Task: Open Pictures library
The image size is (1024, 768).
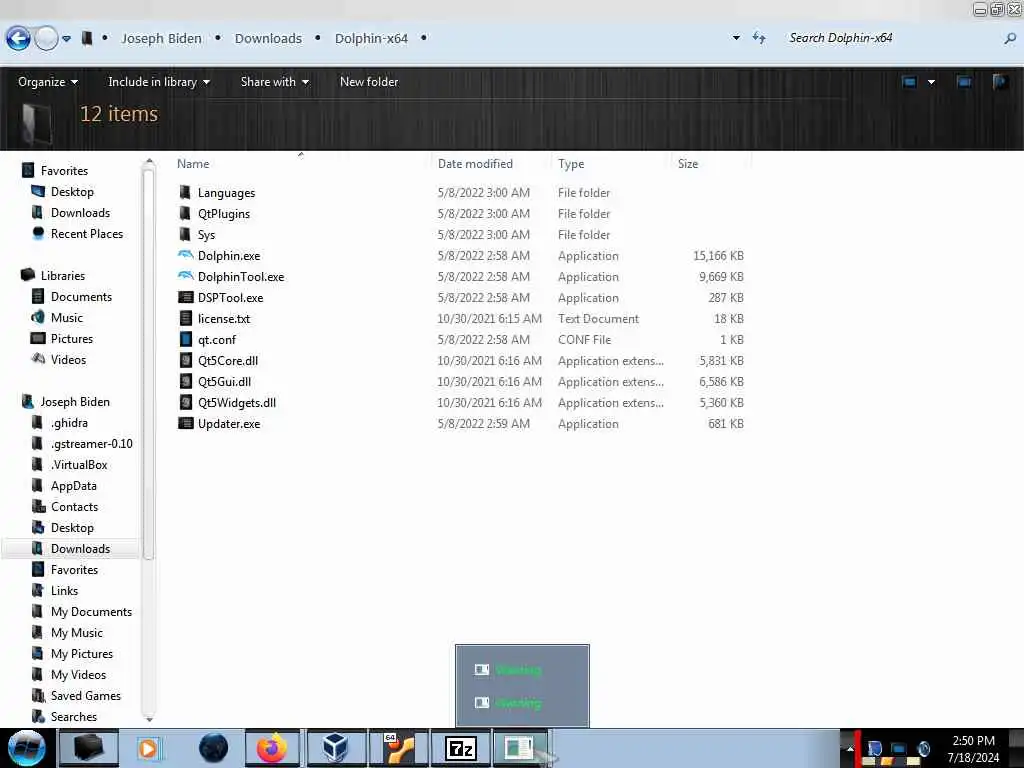Action: click(x=72, y=338)
